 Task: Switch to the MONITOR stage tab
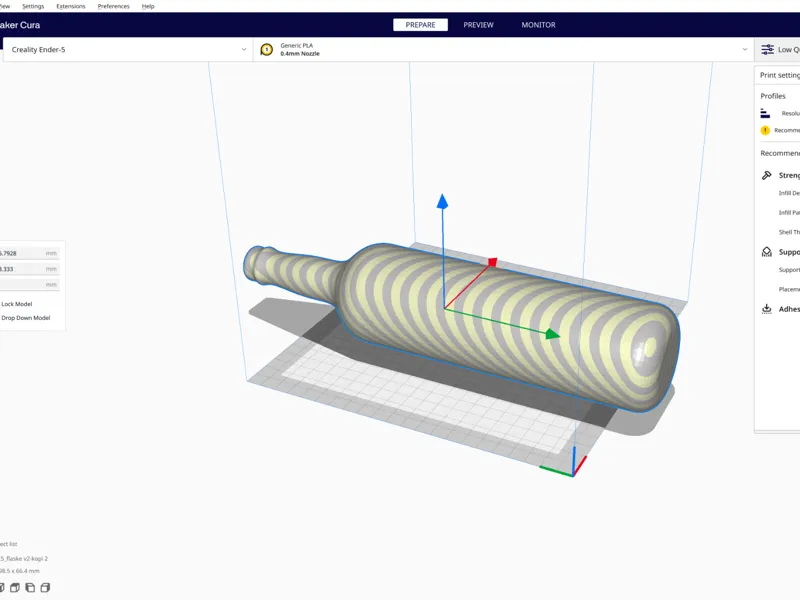click(538, 24)
